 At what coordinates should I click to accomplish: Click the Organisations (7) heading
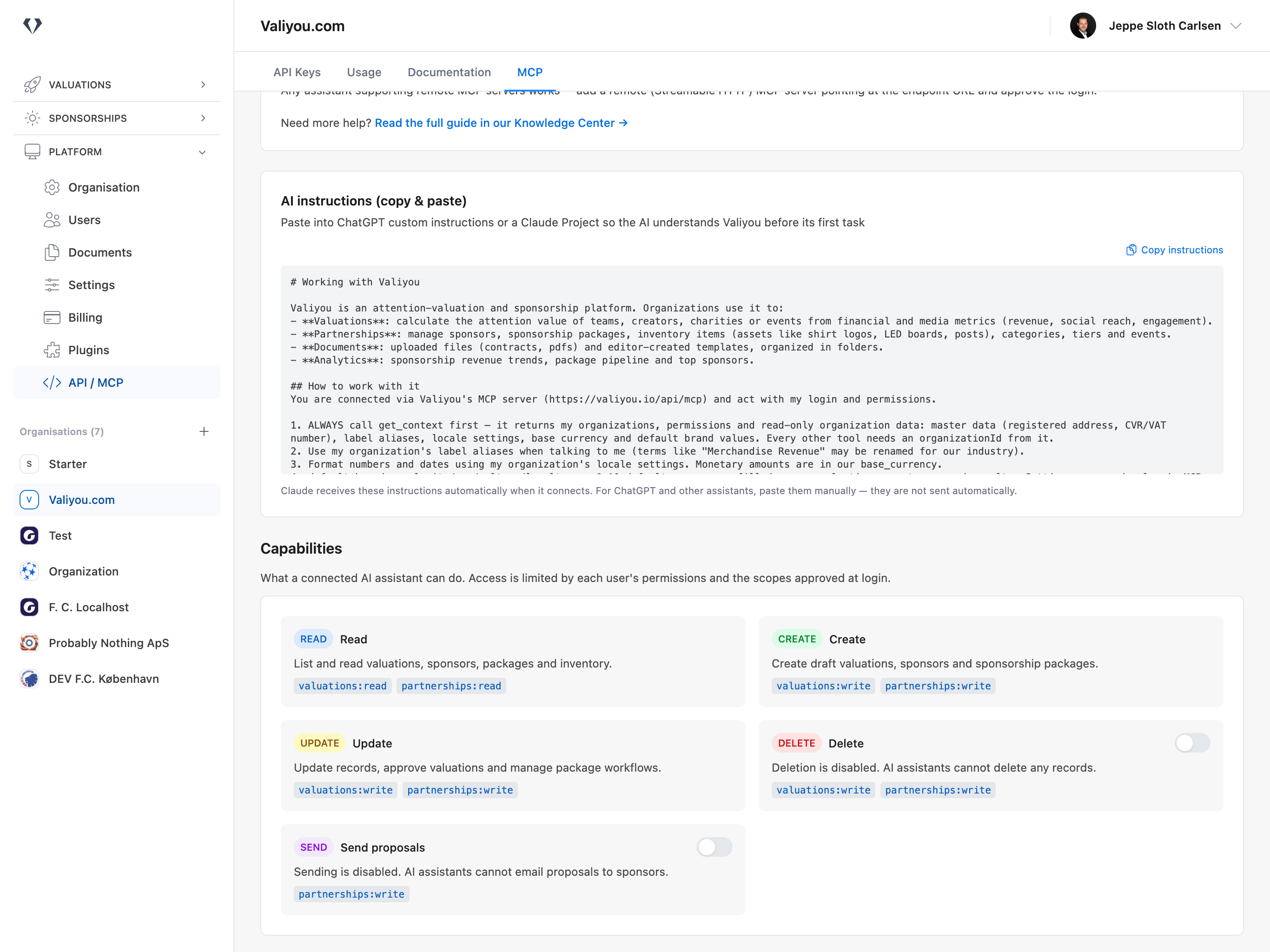coord(61,431)
